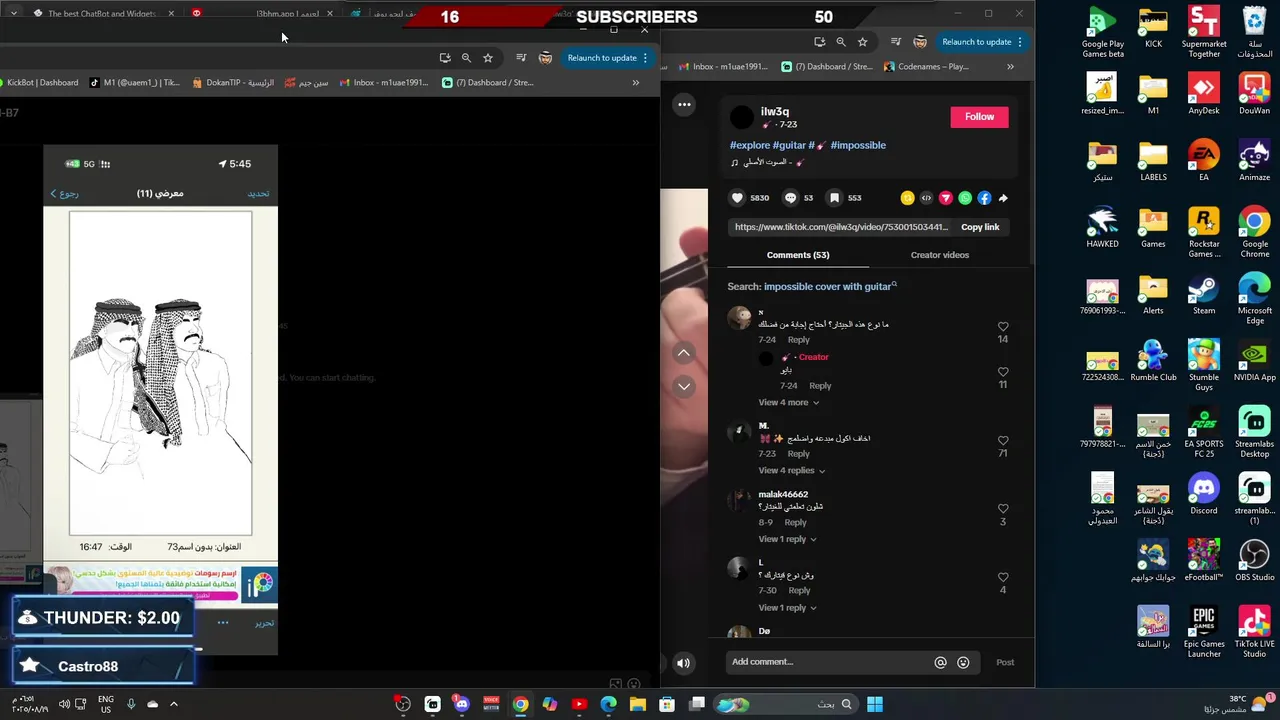Bookmark the video (553 saves)
The width and height of the screenshot is (1280, 720).
(x=834, y=198)
